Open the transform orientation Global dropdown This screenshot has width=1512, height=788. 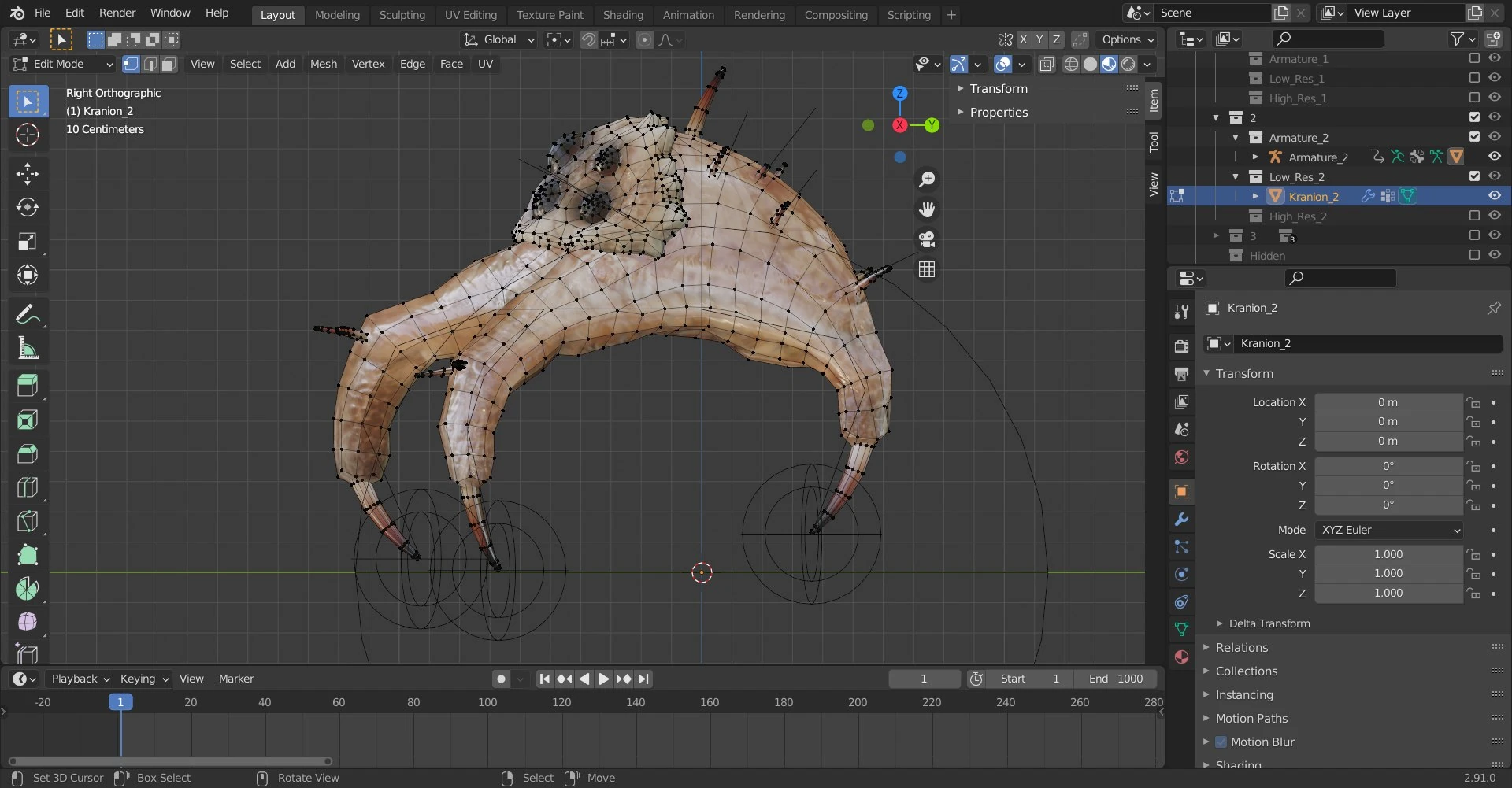(x=498, y=39)
